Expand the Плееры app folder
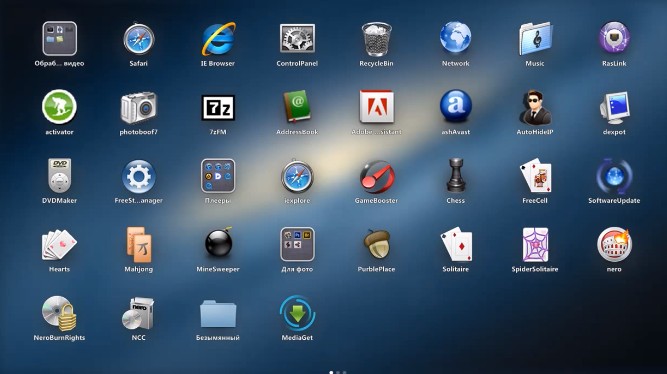The image size is (667, 374). point(218,176)
